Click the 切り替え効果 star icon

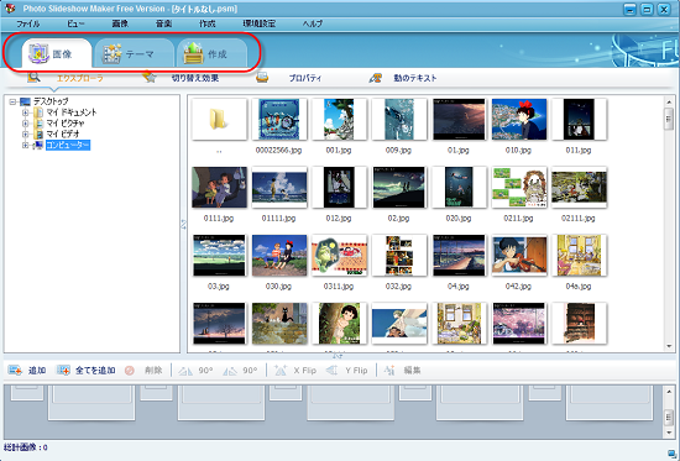pos(149,77)
